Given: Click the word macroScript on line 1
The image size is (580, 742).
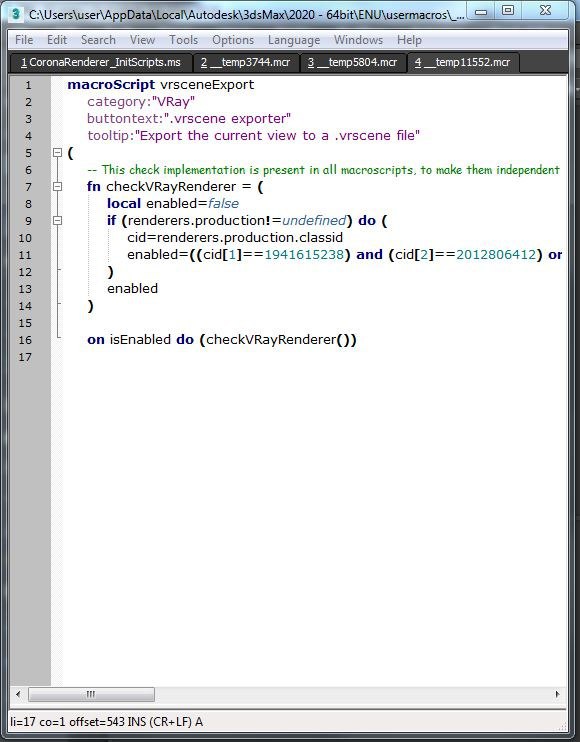Looking at the screenshot, I should 111,85.
